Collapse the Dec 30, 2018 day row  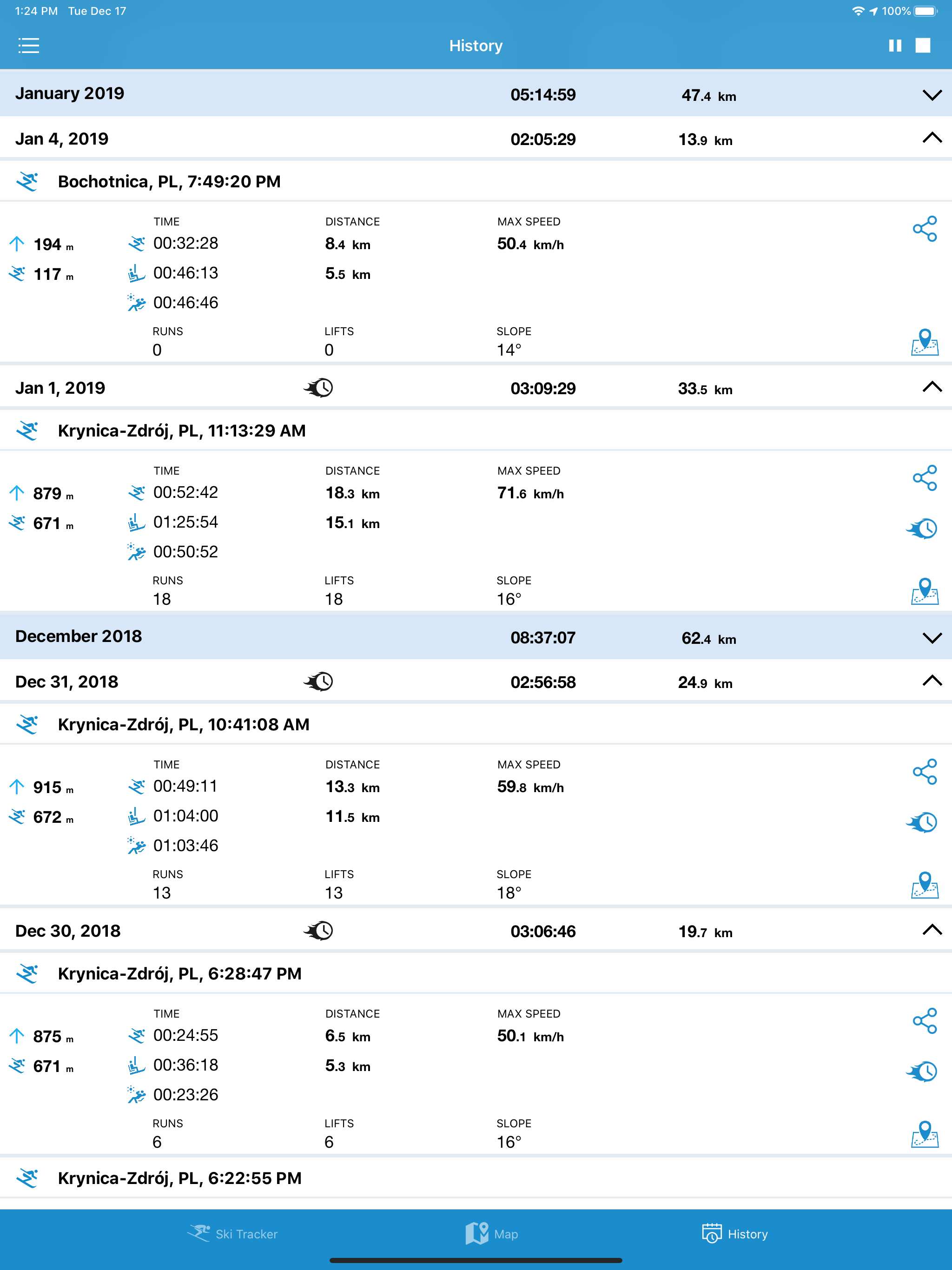click(932, 930)
